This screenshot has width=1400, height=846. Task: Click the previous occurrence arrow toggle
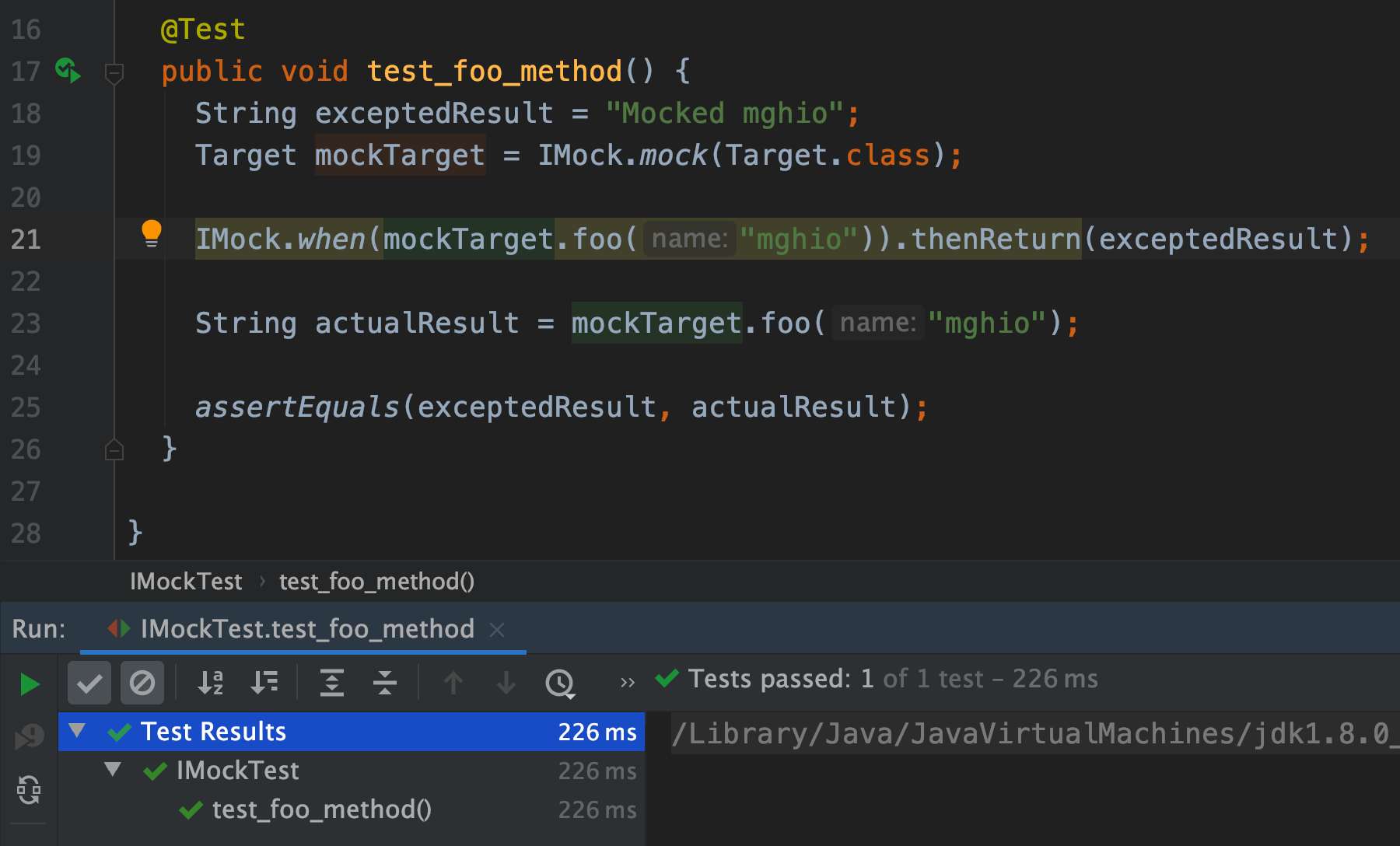coord(453,683)
